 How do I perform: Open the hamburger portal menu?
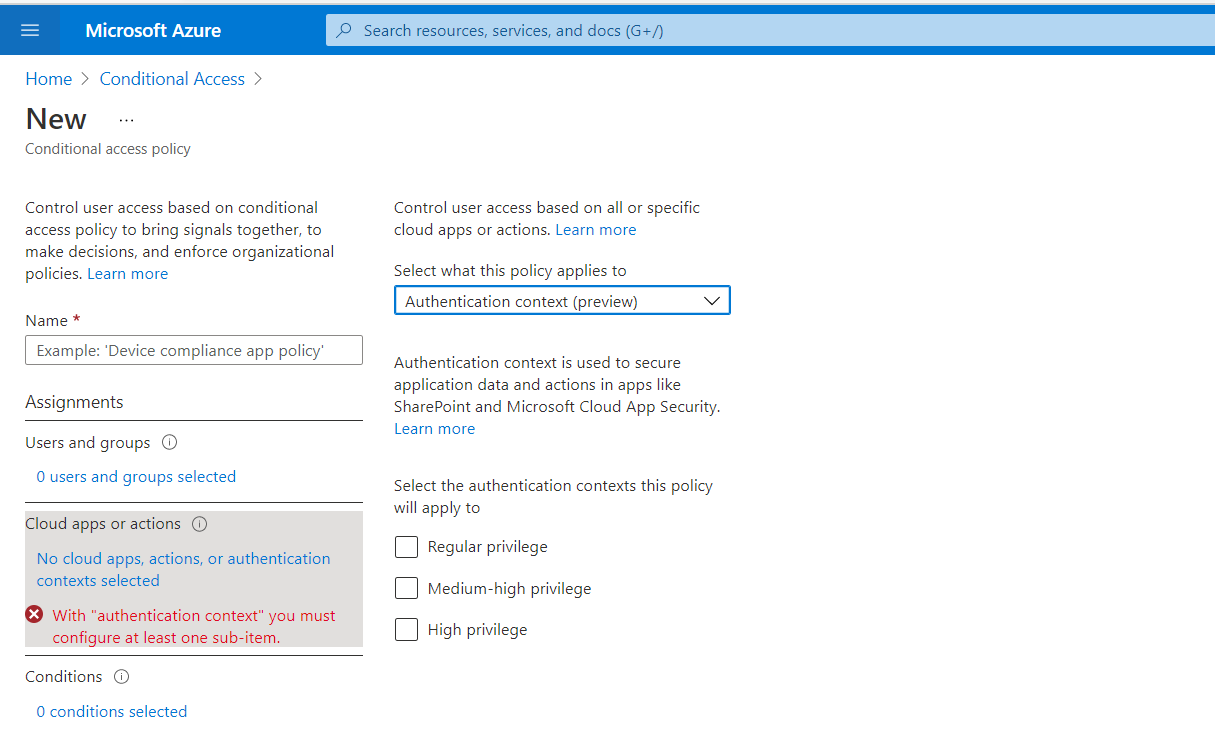pos(30,30)
